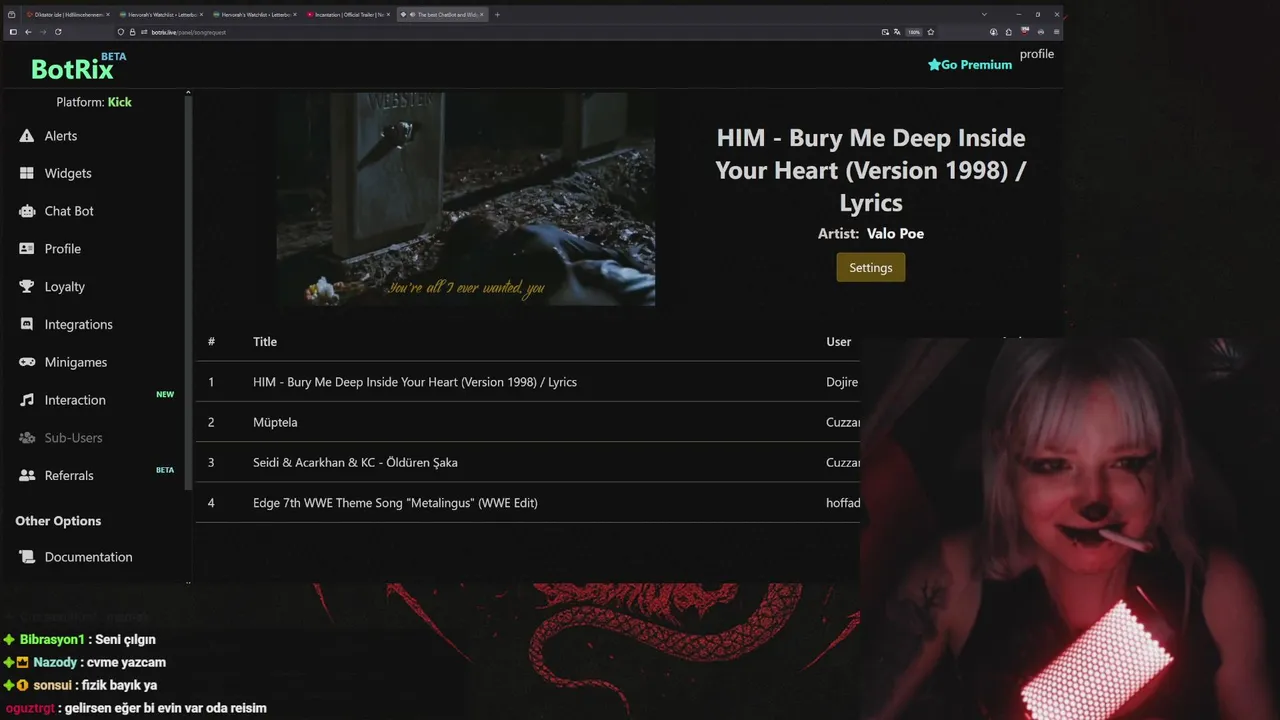The width and height of the screenshot is (1280, 720).
Task: Click the sidebar vertical scrollbar
Action: point(188,290)
